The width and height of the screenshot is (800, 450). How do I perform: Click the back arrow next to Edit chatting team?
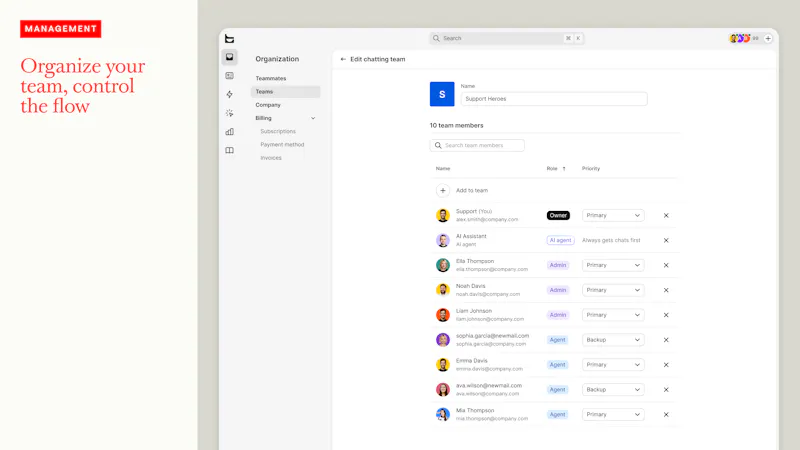343,59
